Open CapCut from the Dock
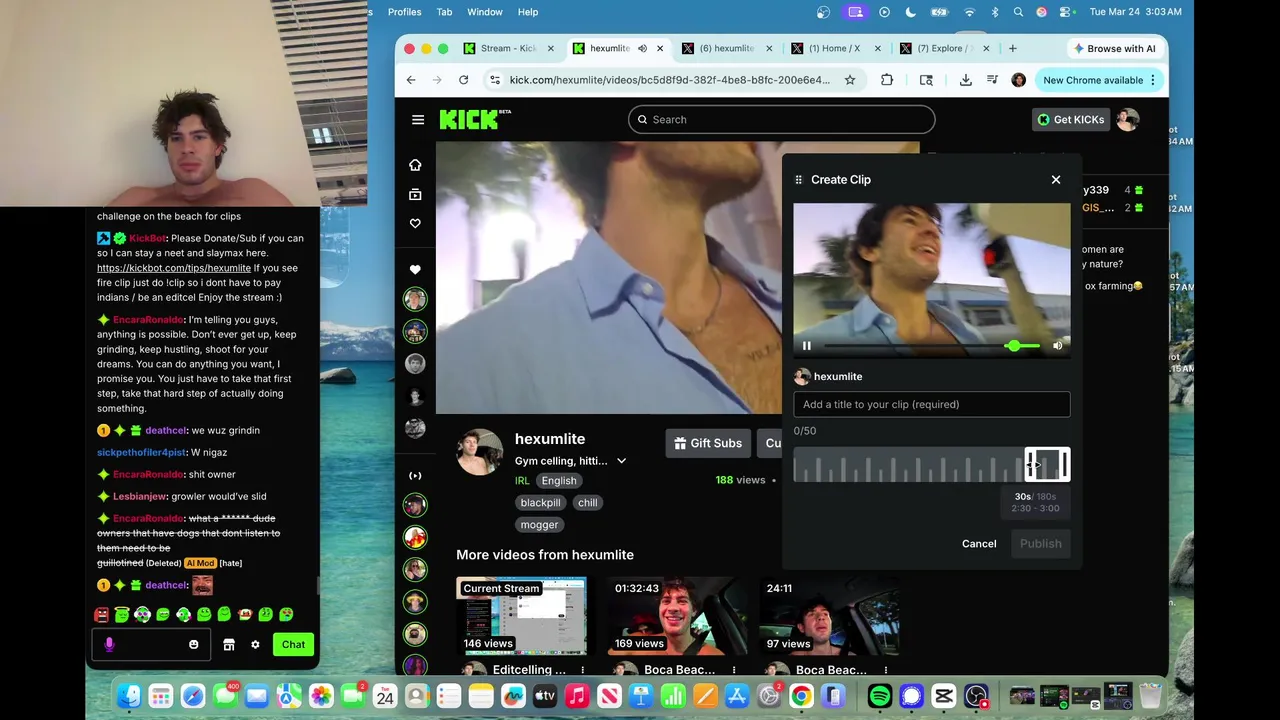 (943, 696)
